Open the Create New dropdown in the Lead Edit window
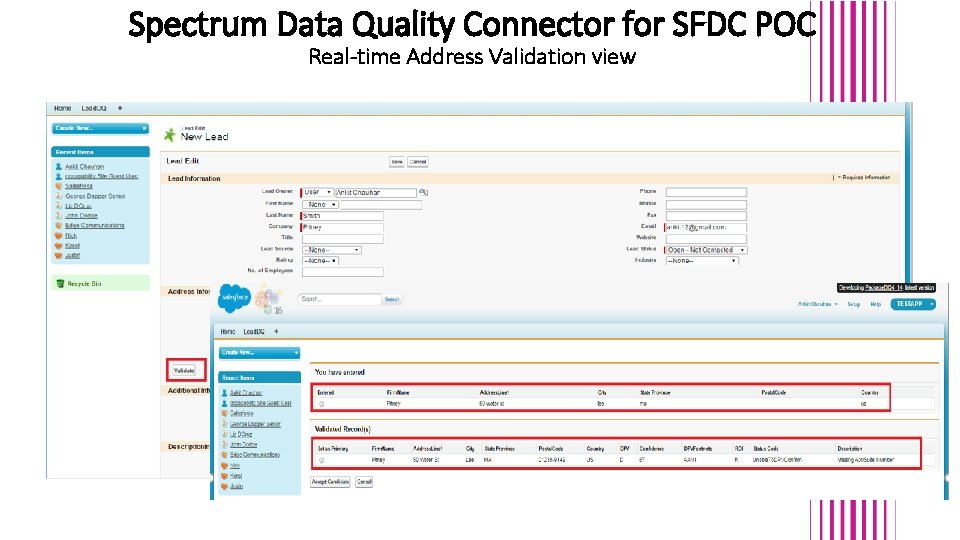This screenshot has width=960, height=540. 100,128
